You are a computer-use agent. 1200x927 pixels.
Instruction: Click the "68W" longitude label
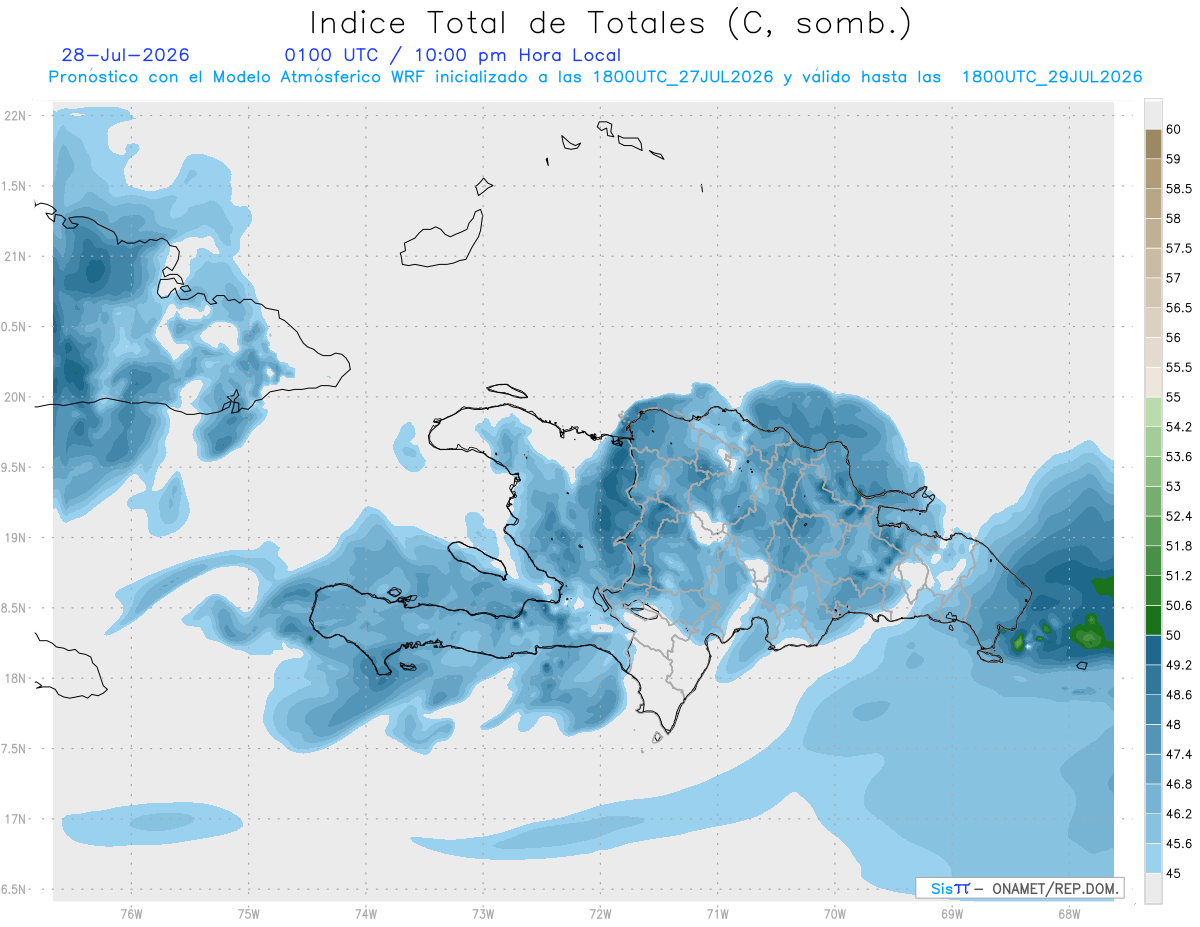point(1068,914)
